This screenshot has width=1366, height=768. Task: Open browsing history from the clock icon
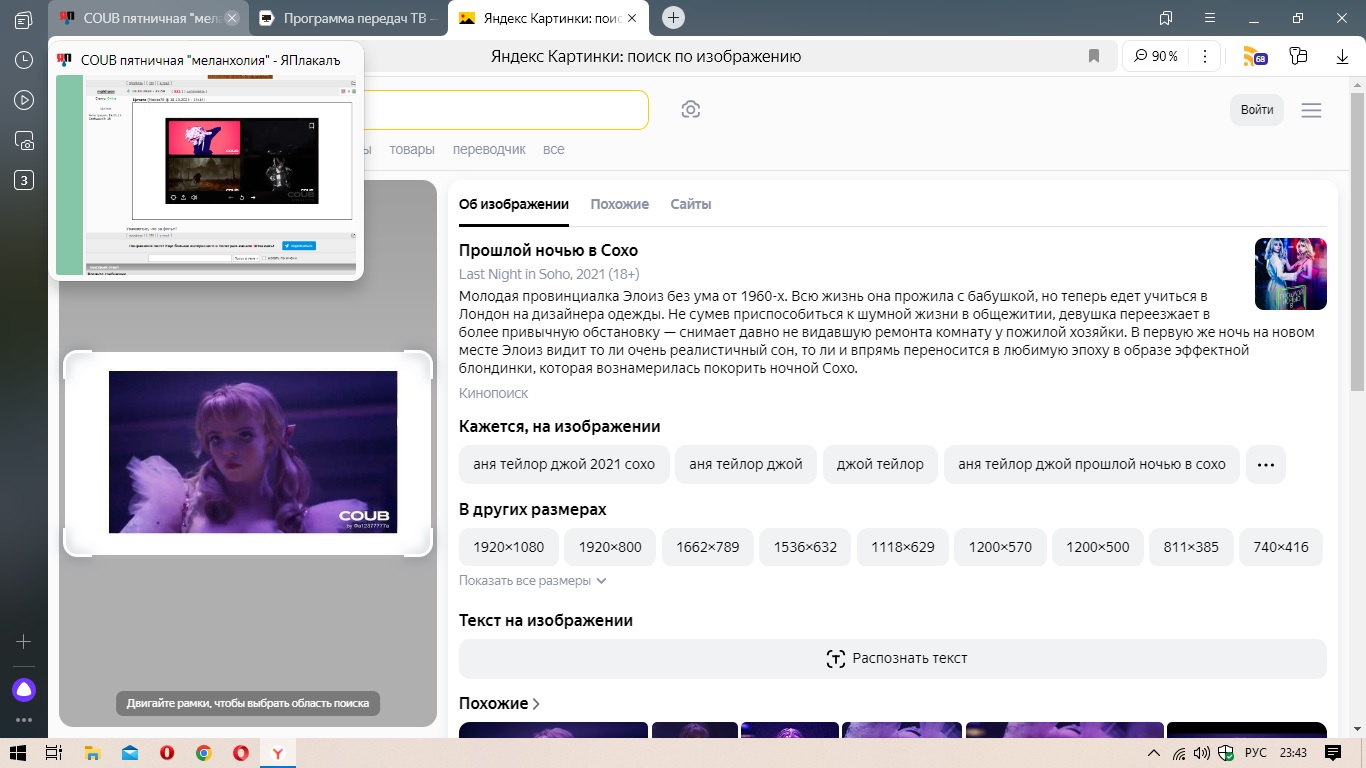point(24,60)
